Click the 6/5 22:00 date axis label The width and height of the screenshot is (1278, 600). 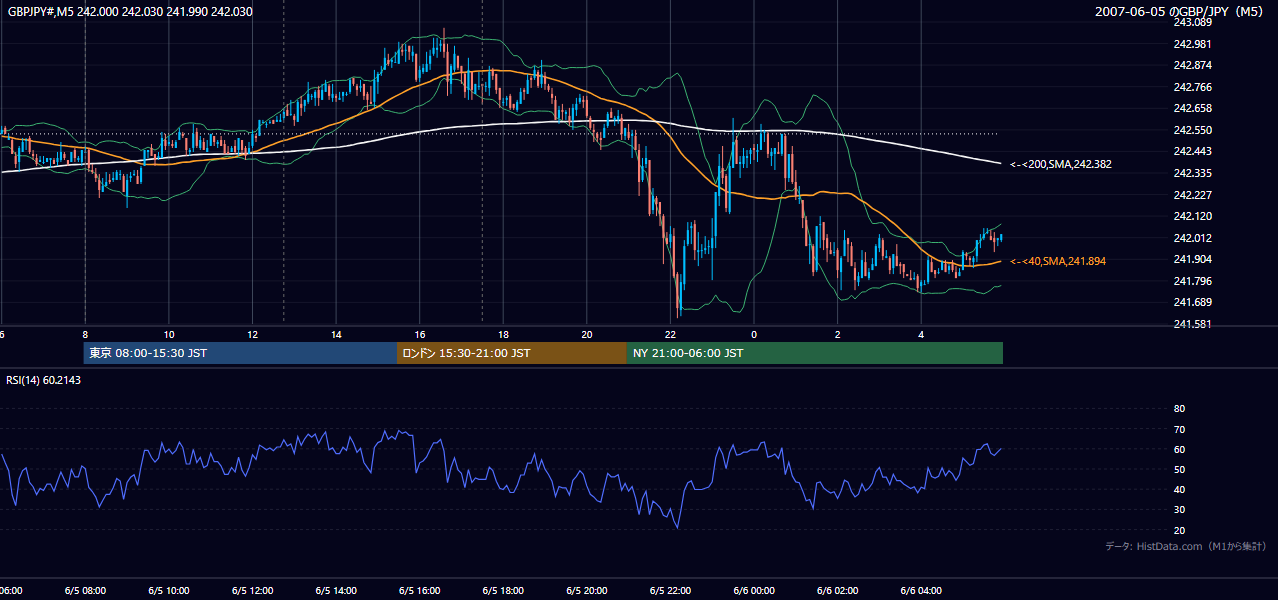(670, 591)
